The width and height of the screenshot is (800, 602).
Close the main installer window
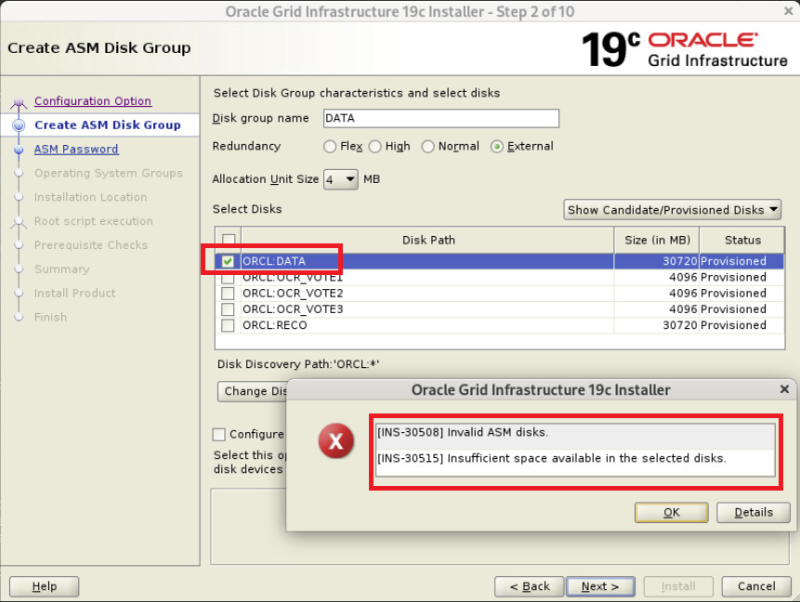tap(788, 11)
